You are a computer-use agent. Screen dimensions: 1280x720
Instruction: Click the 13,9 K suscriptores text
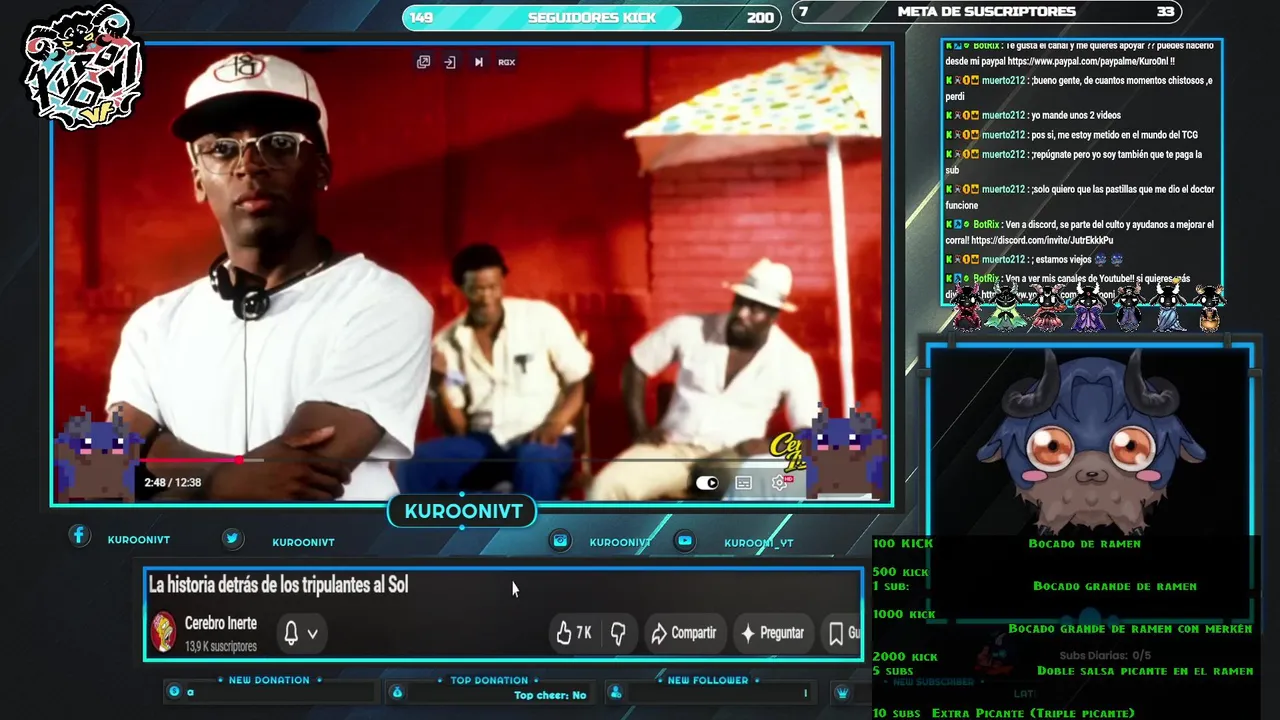tap(221, 646)
